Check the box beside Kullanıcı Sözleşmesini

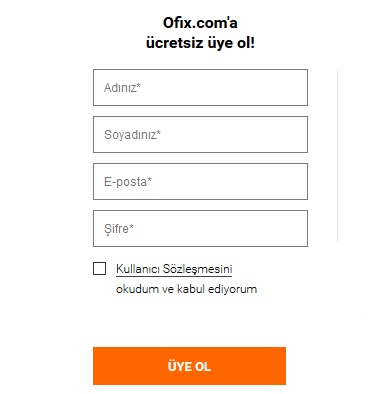[x=99, y=269]
